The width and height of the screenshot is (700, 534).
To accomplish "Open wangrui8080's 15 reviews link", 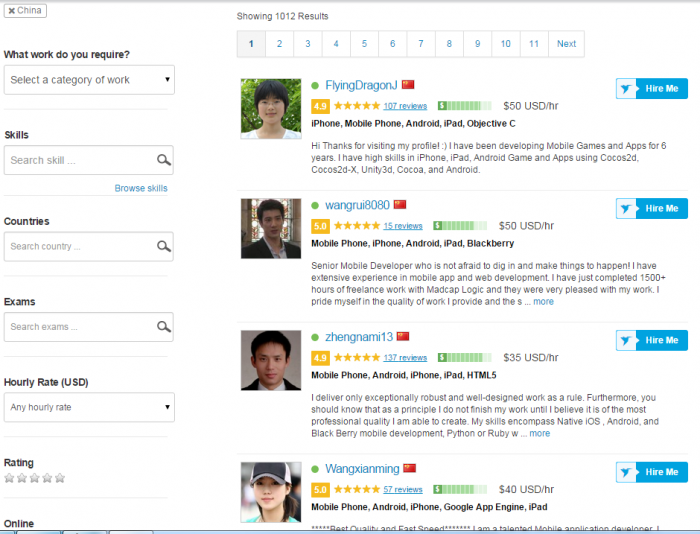I will click(403, 226).
